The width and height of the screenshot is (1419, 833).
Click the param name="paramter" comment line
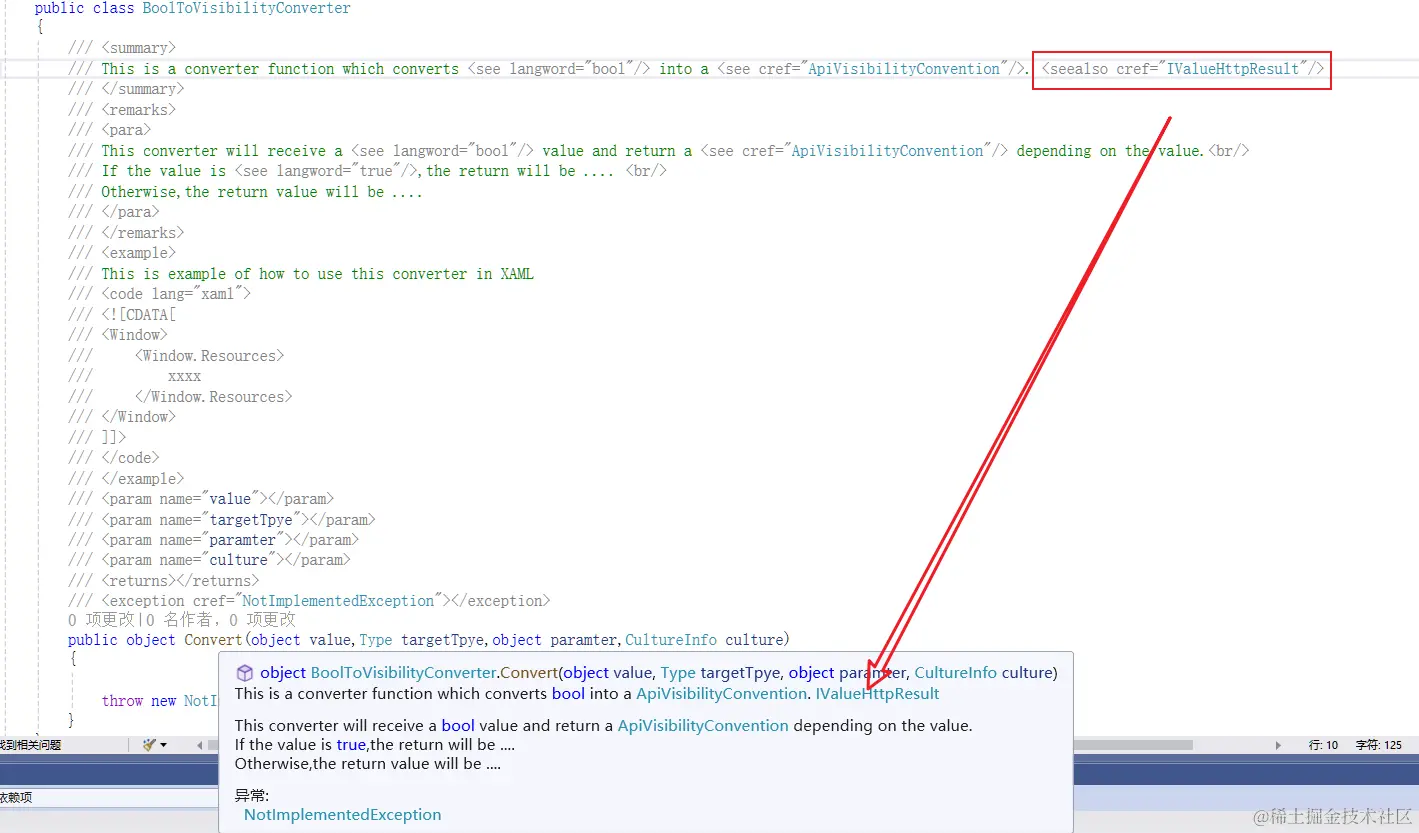[214, 540]
